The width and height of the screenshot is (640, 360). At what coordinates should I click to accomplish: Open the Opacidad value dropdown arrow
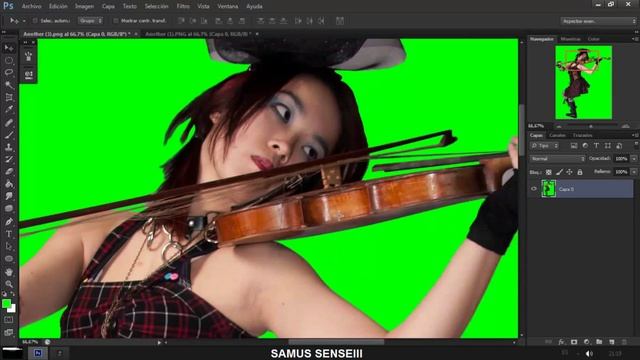(x=634, y=159)
